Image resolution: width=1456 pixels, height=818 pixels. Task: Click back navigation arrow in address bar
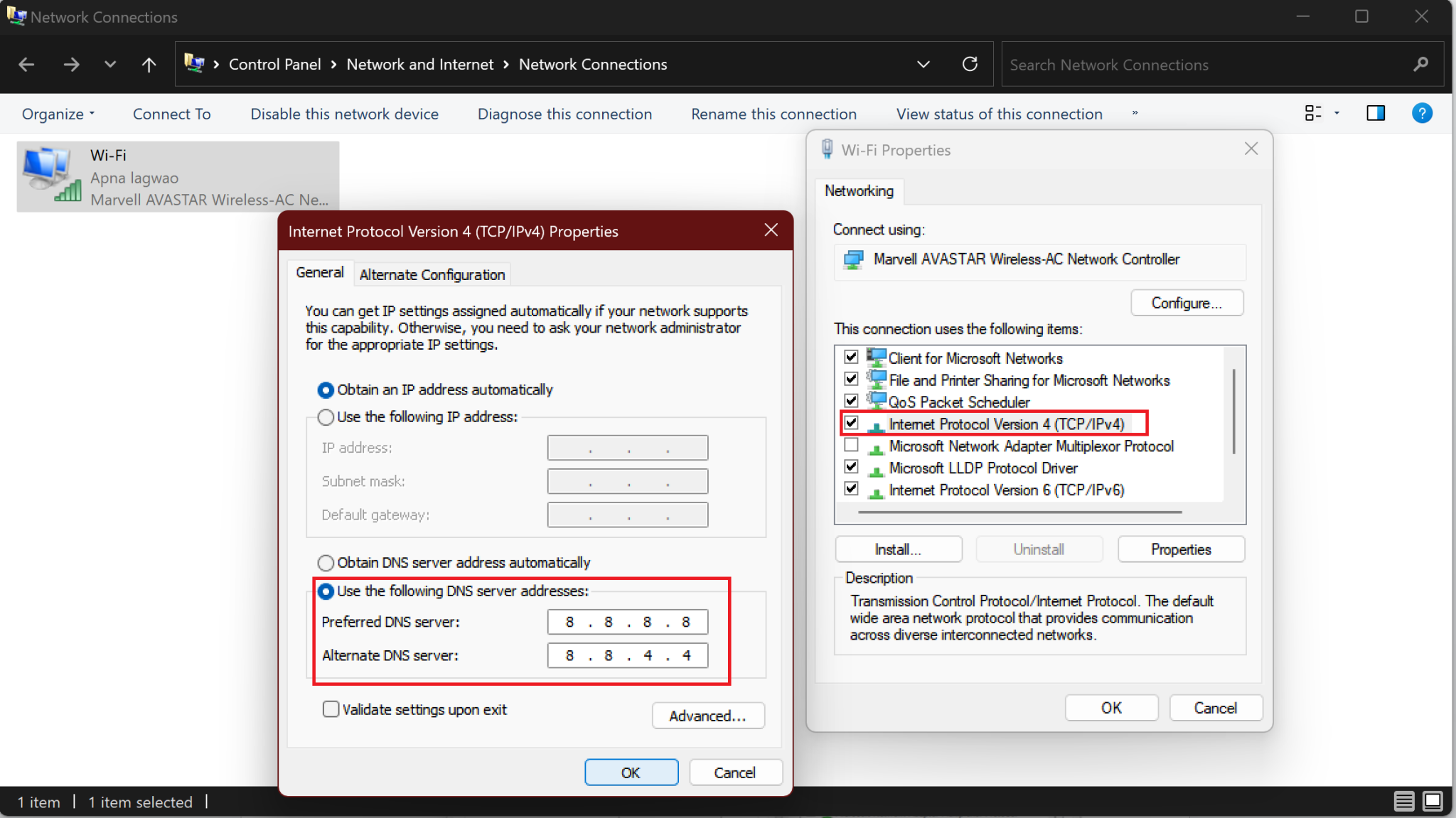coord(27,65)
